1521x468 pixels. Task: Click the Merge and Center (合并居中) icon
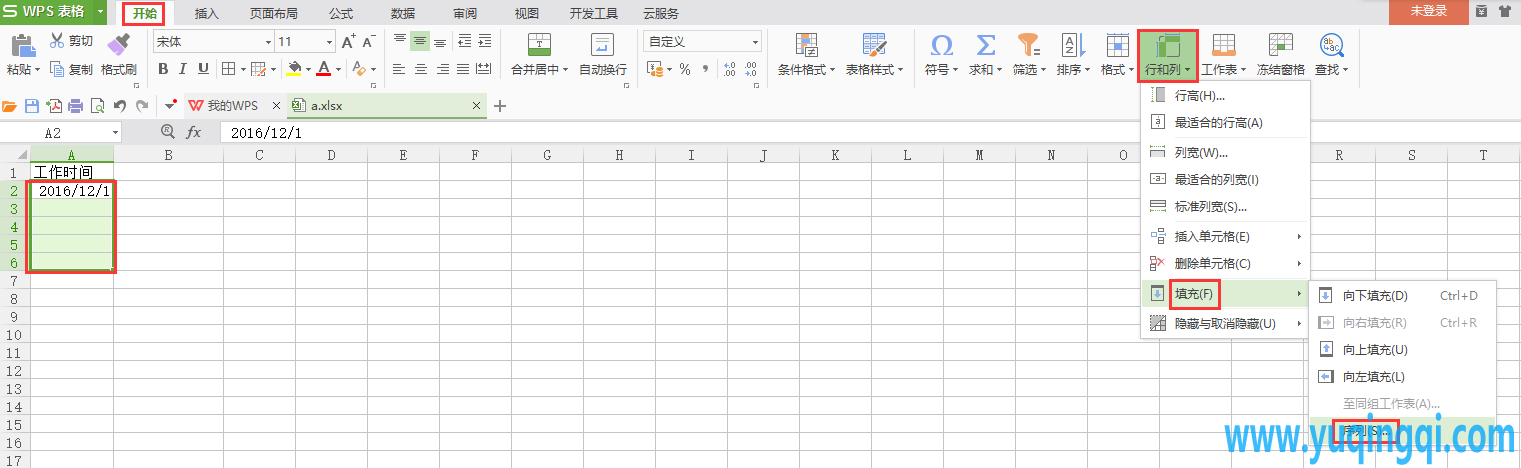pyautogui.click(x=540, y=45)
